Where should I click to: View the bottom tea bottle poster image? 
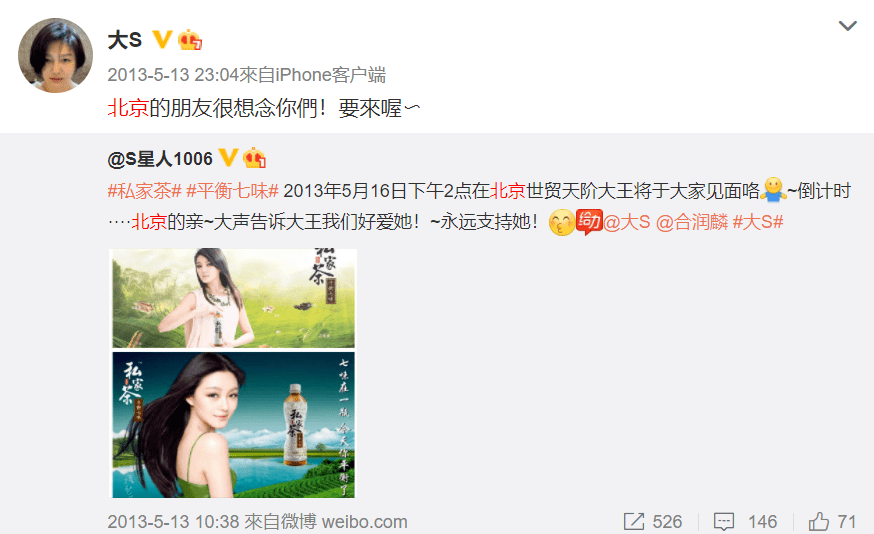click(x=234, y=425)
